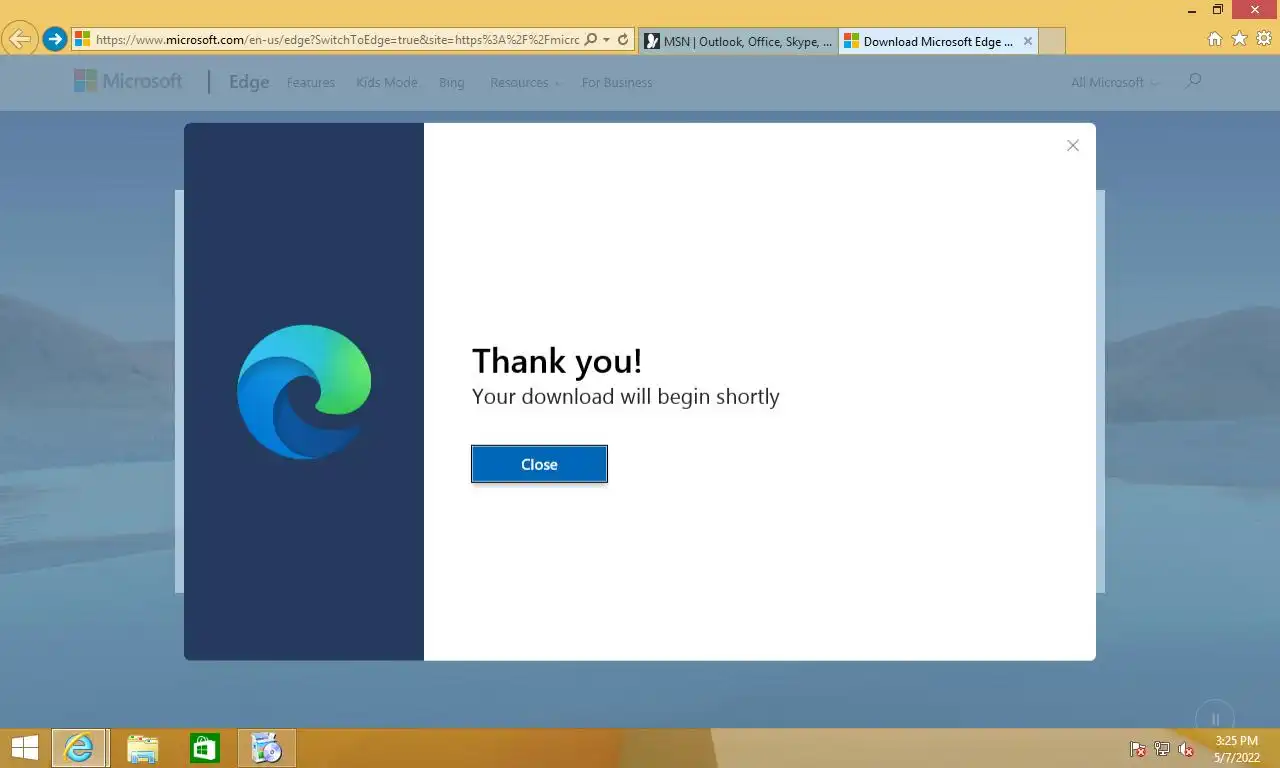Click the blue Close button
This screenshot has width=1280, height=768.
point(539,464)
